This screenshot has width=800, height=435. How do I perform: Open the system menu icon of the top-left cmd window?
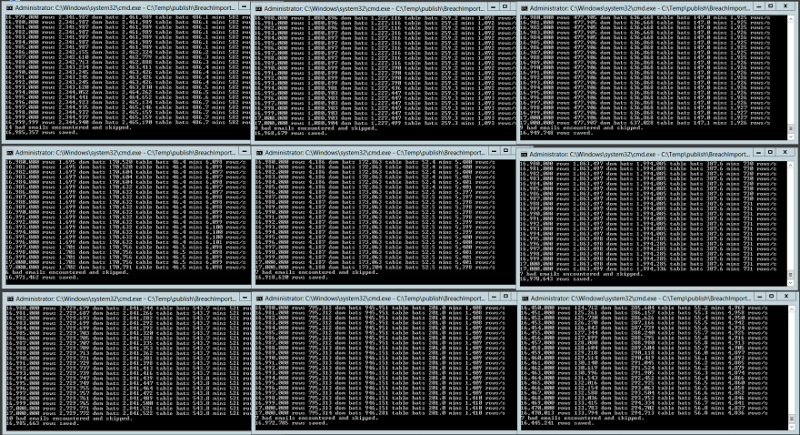point(10,8)
